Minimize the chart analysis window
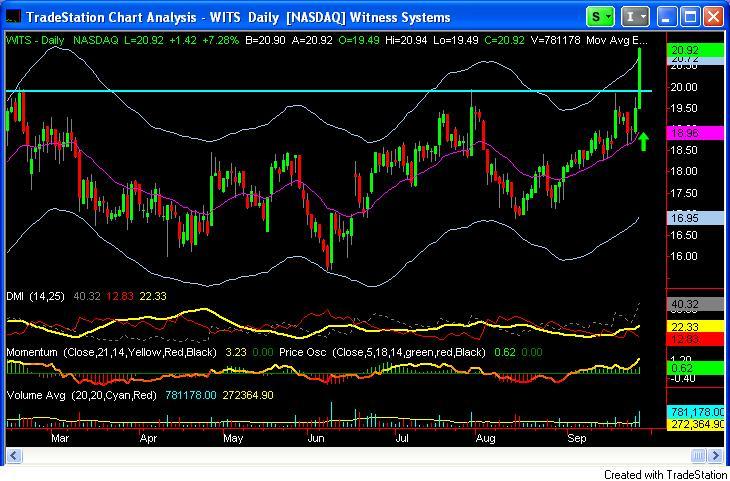Screen dimensions: 730x481 667,18
